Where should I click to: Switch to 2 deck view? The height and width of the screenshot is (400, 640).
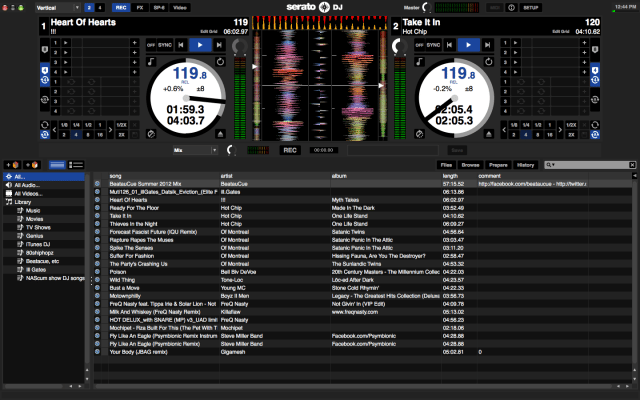tap(89, 7)
